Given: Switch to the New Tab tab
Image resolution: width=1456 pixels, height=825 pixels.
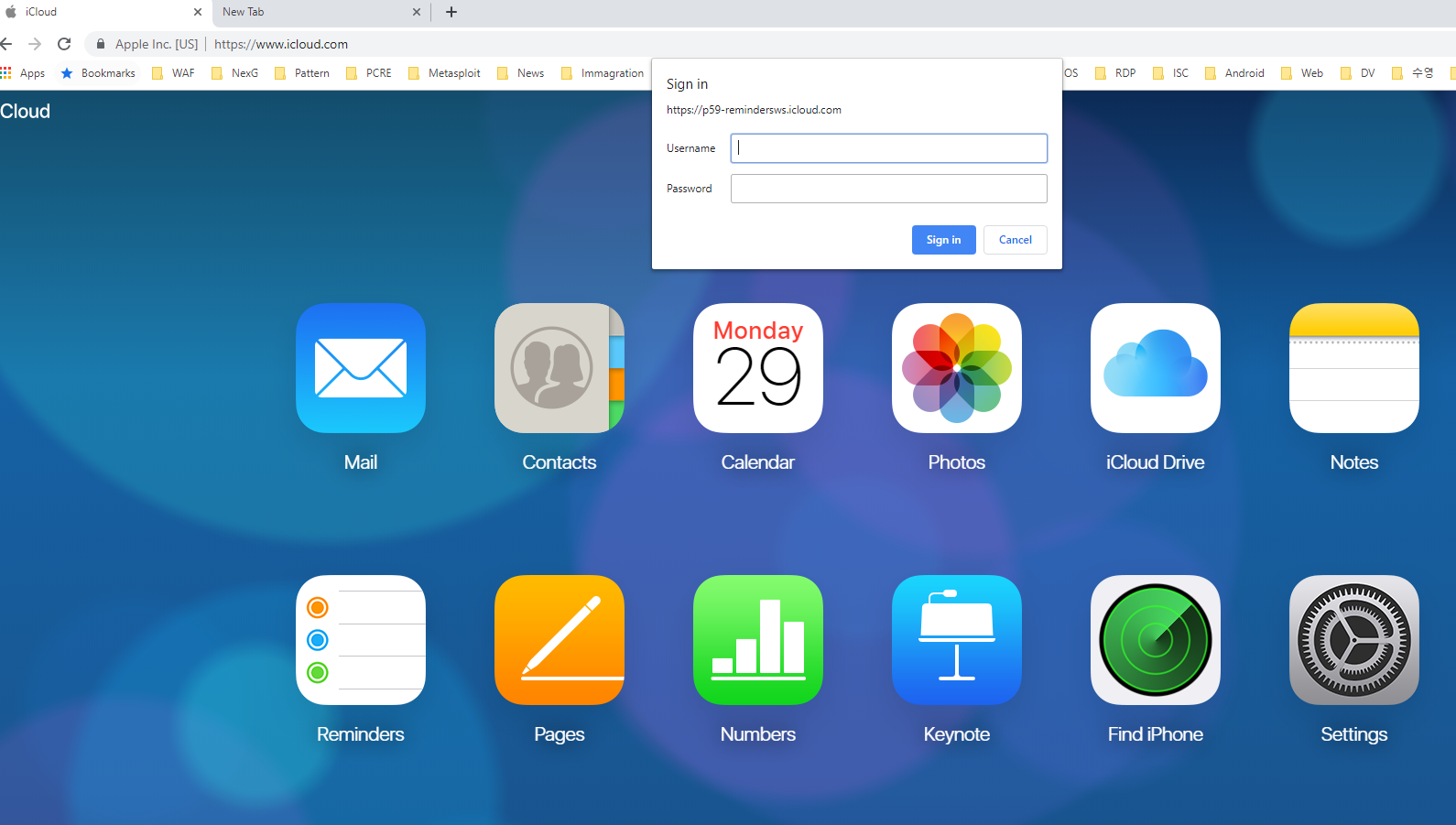Looking at the screenshot, I should click(321, 12).
